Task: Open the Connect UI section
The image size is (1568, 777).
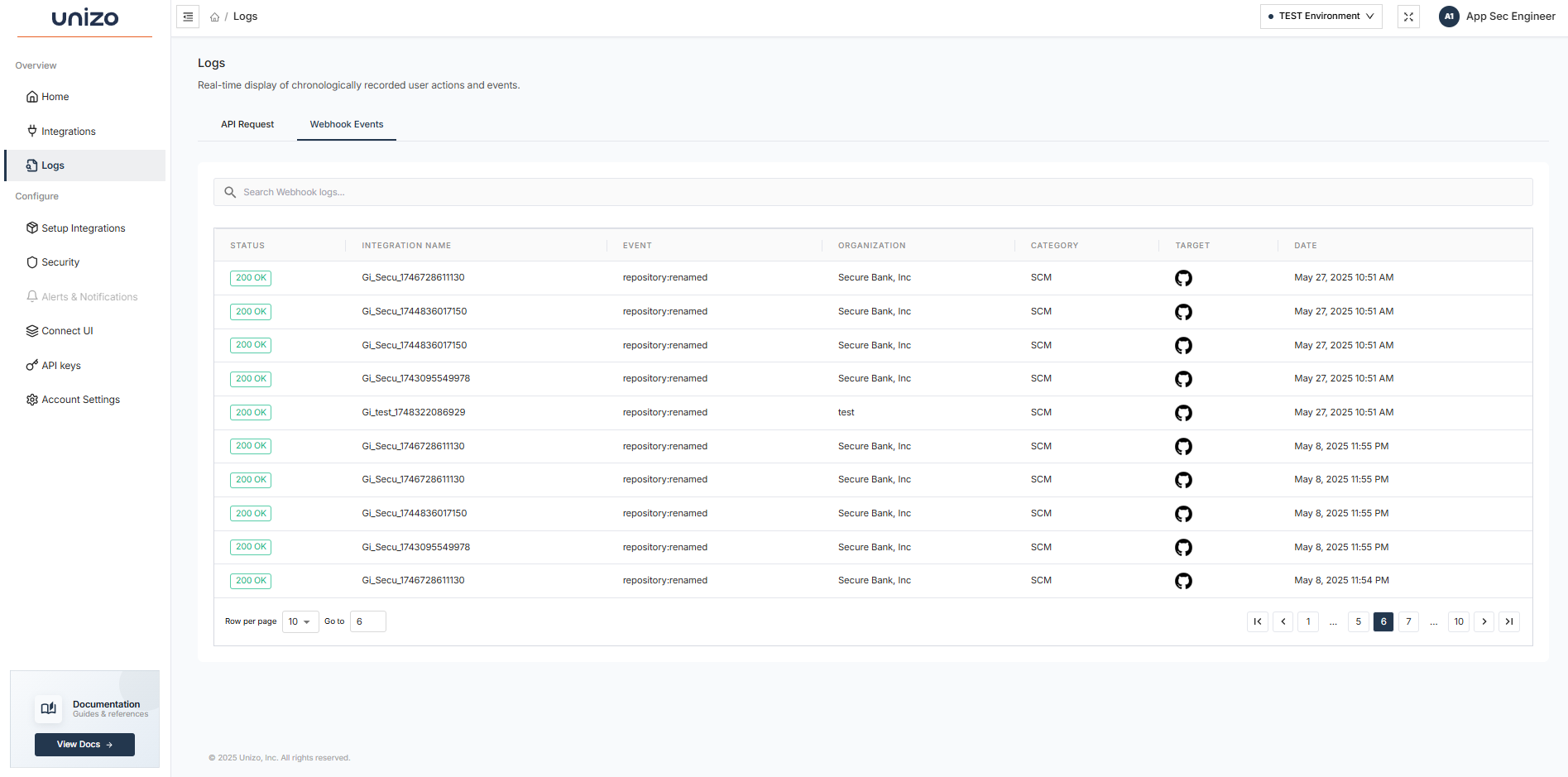Action: pyautogui.click(x=66, y=330)
